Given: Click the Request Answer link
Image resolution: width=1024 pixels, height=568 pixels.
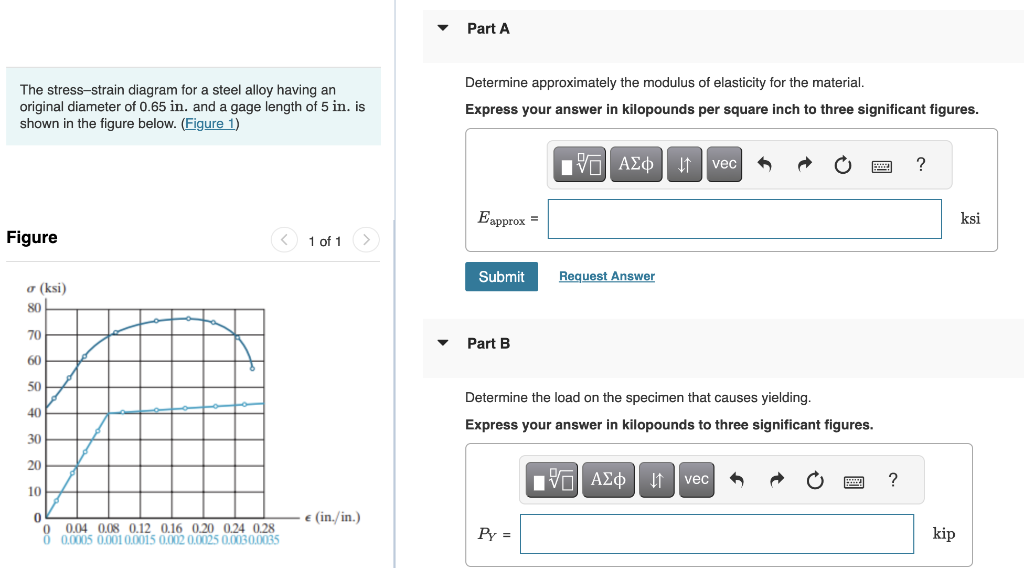Looking at the screenshot, I should point(607,276).
